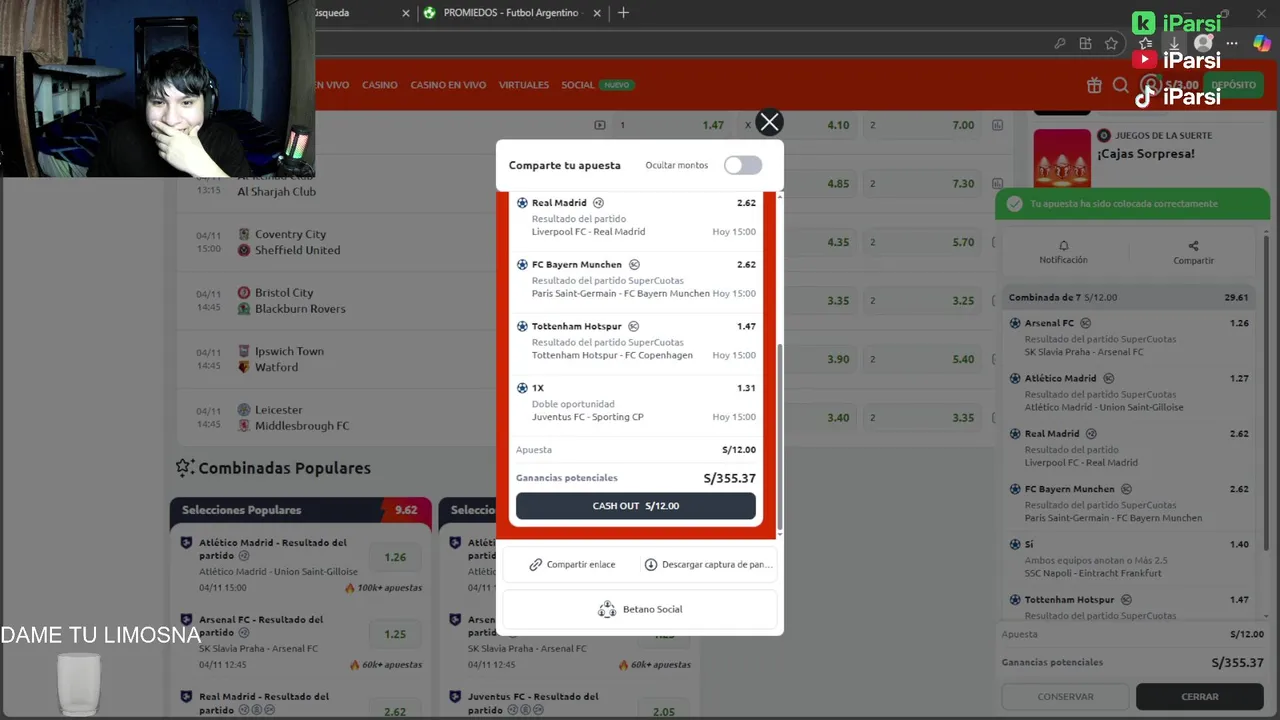
Task: Open stats icon beside 7.00 odds
Action: coord(997,125)
